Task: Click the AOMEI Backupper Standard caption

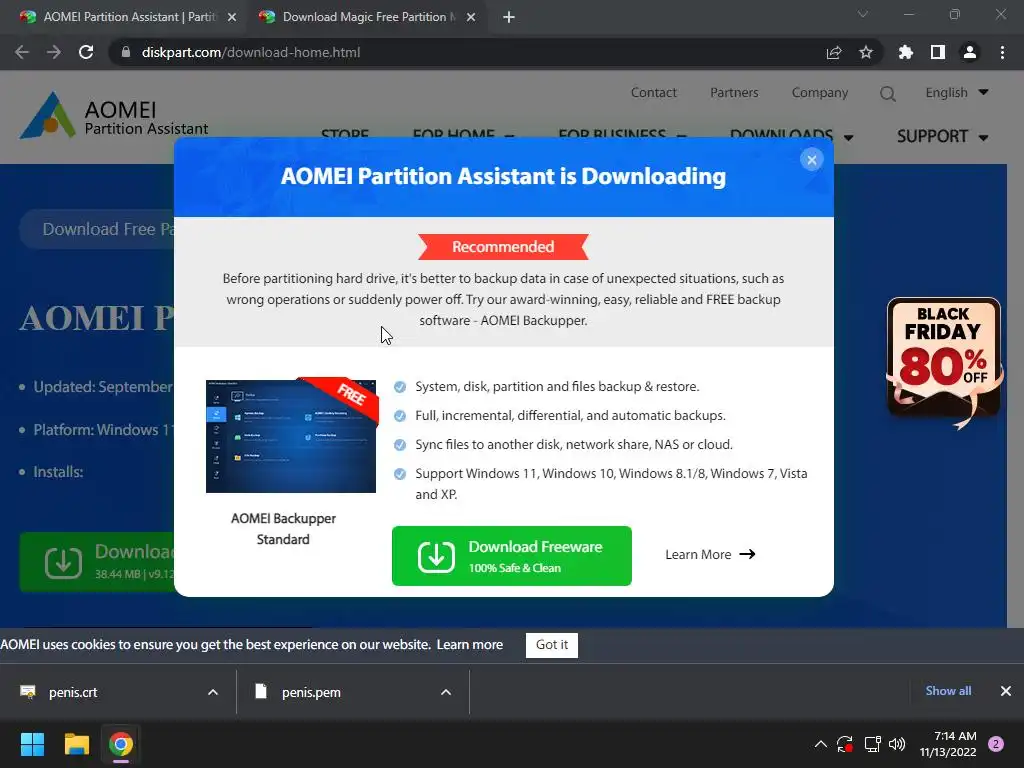Action: tap(283, 529)
